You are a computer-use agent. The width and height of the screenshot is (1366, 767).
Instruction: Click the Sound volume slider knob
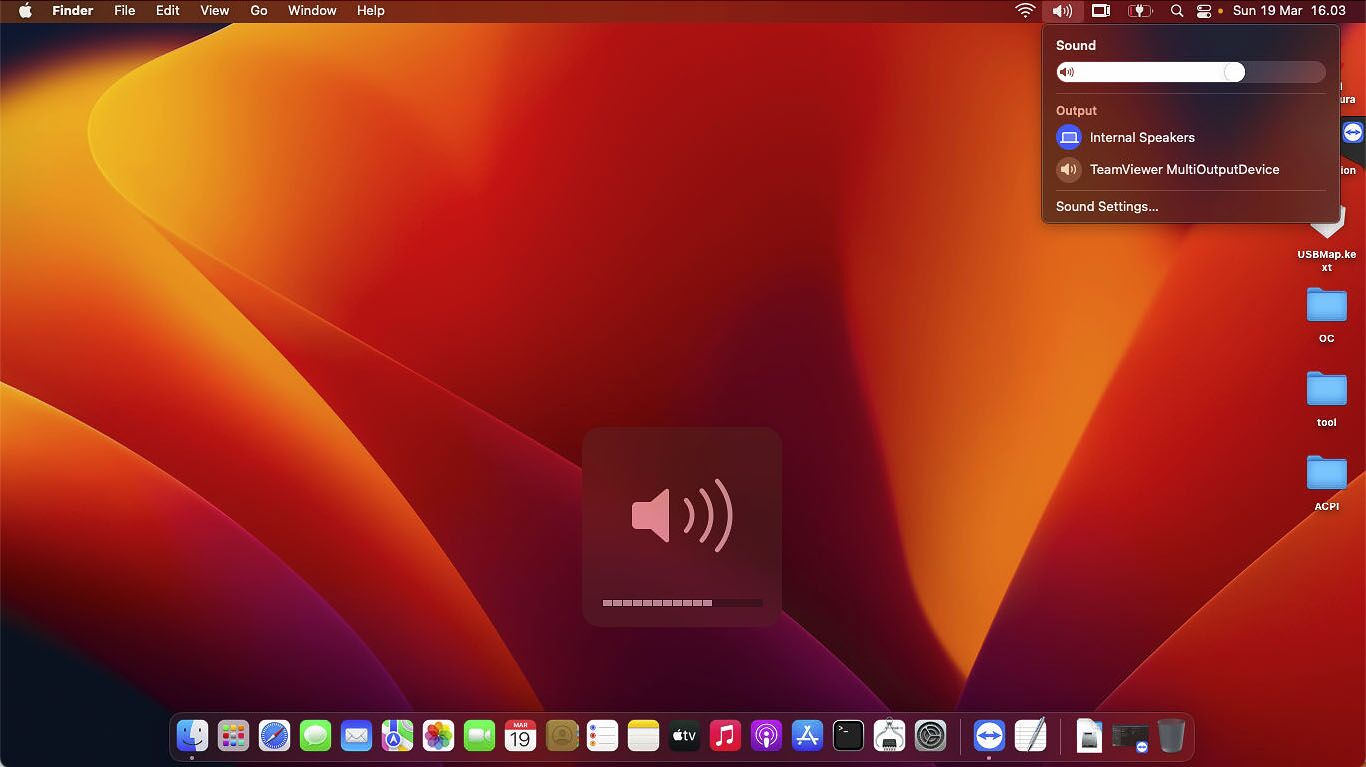1234,72
